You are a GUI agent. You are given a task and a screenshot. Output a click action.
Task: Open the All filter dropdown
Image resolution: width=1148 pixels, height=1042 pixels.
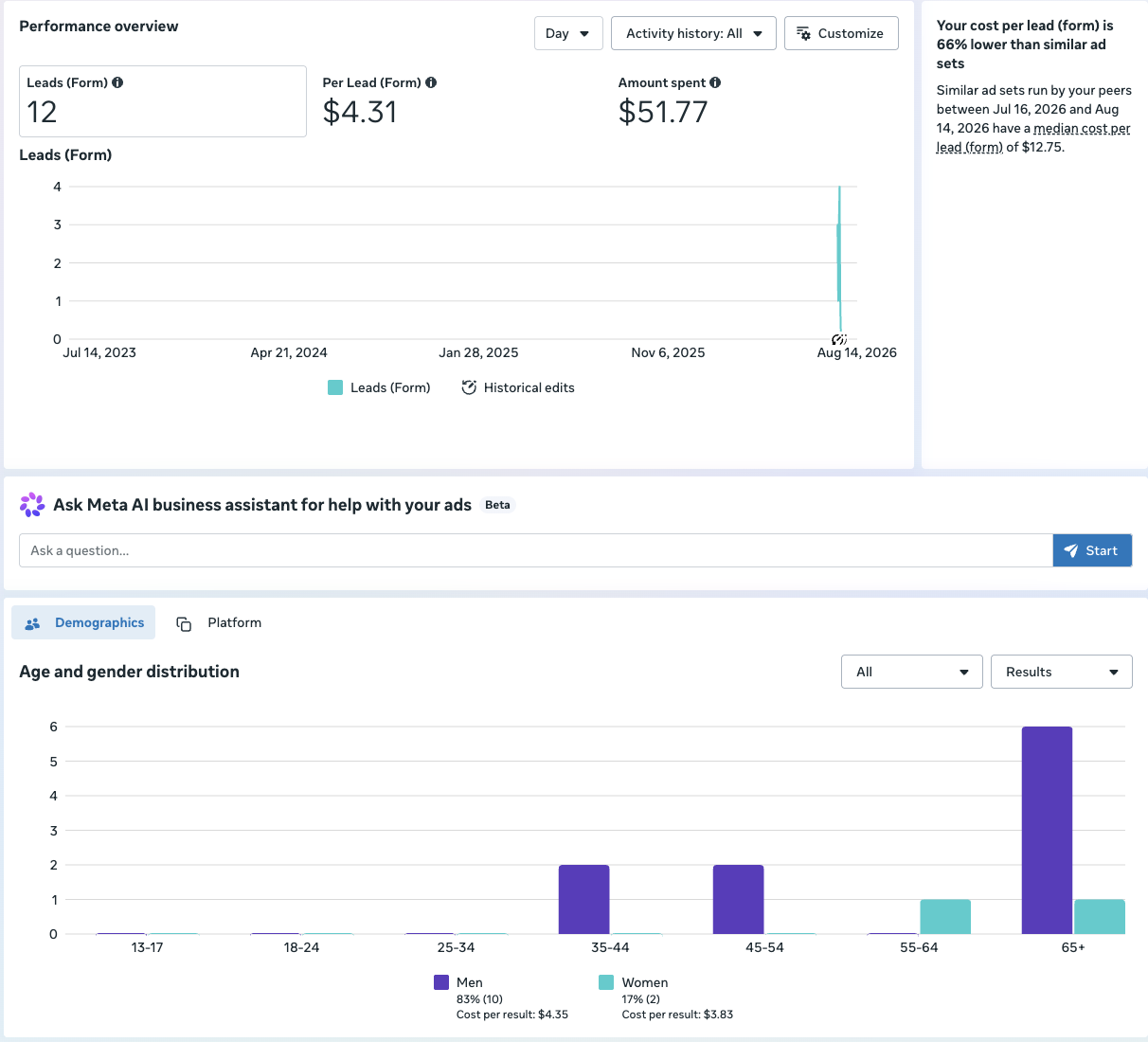coord(912,672)
